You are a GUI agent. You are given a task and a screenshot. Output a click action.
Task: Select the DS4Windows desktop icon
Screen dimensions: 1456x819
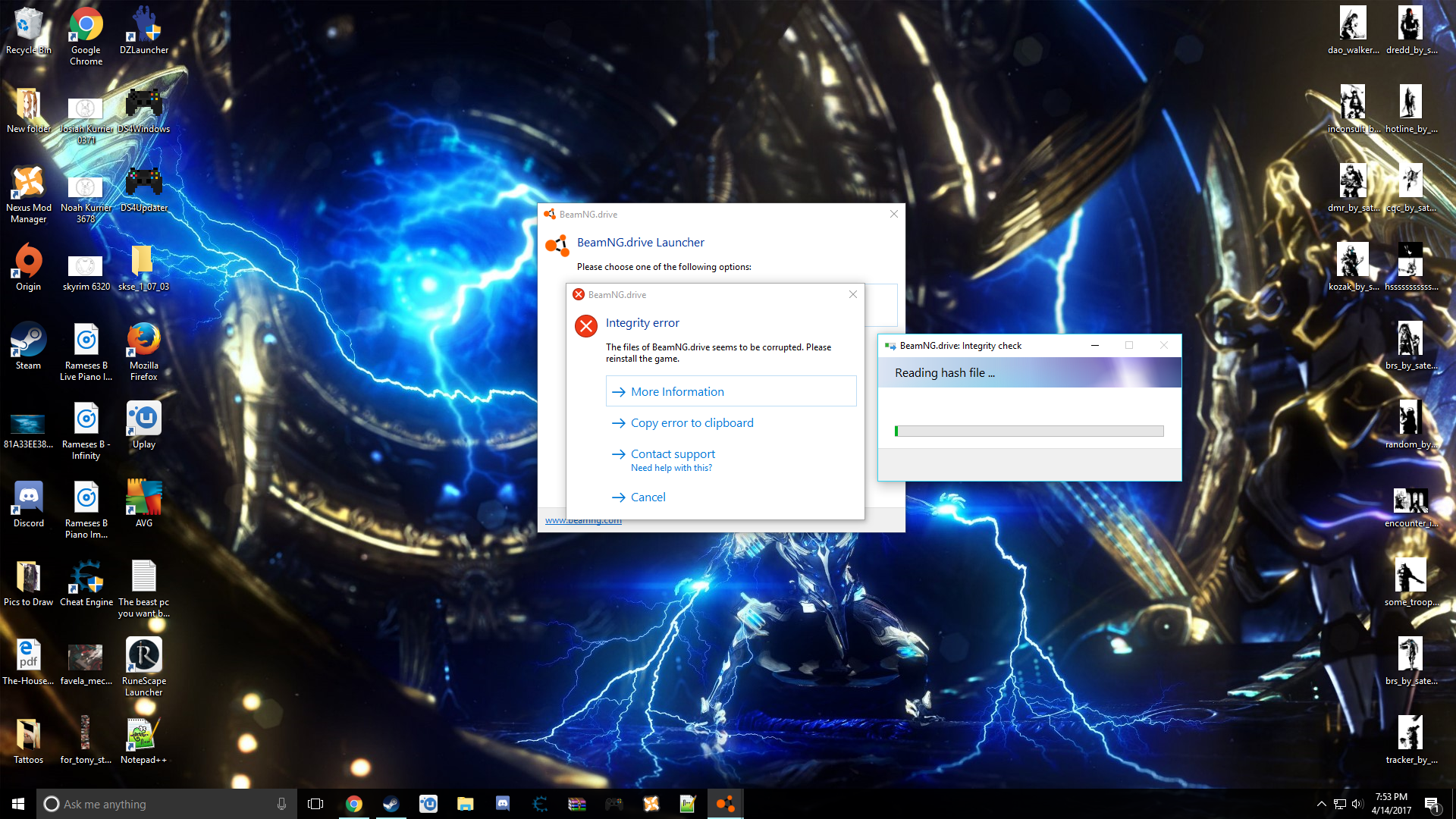[x=144, y=110]
